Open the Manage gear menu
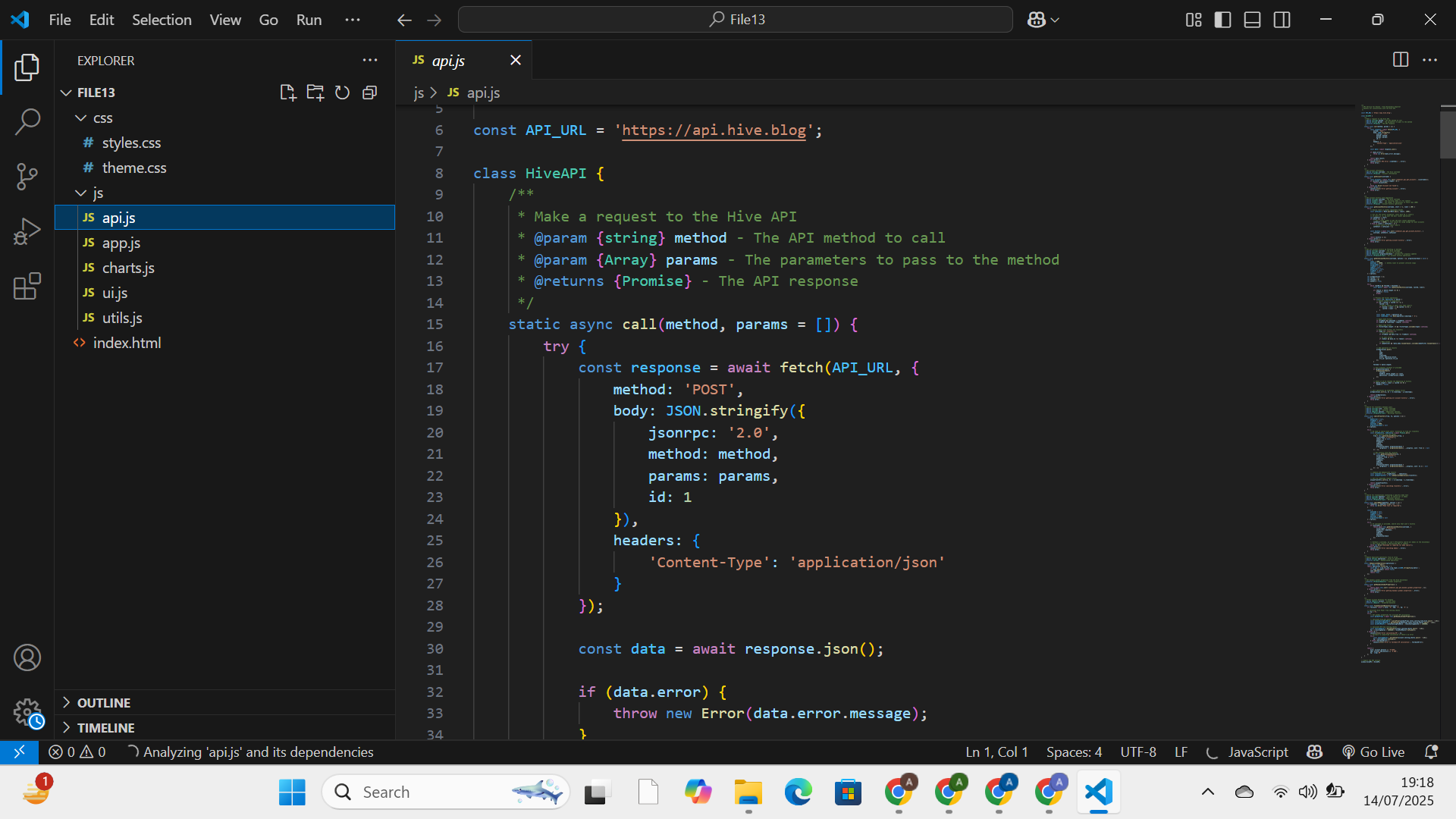Image resolution: width=1456 pixels, height=819 pixels. point(27,712)
